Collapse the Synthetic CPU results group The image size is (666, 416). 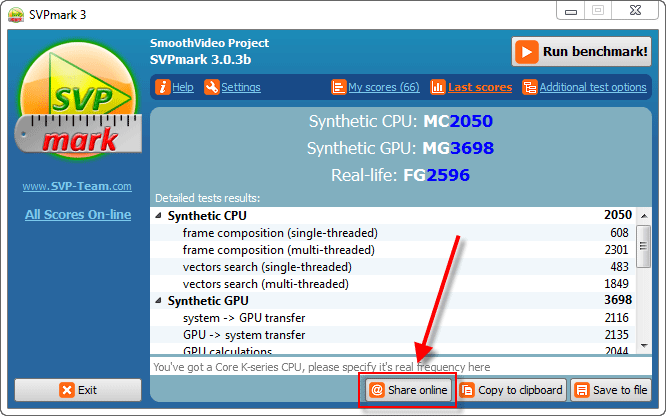(x=160, y=216)
